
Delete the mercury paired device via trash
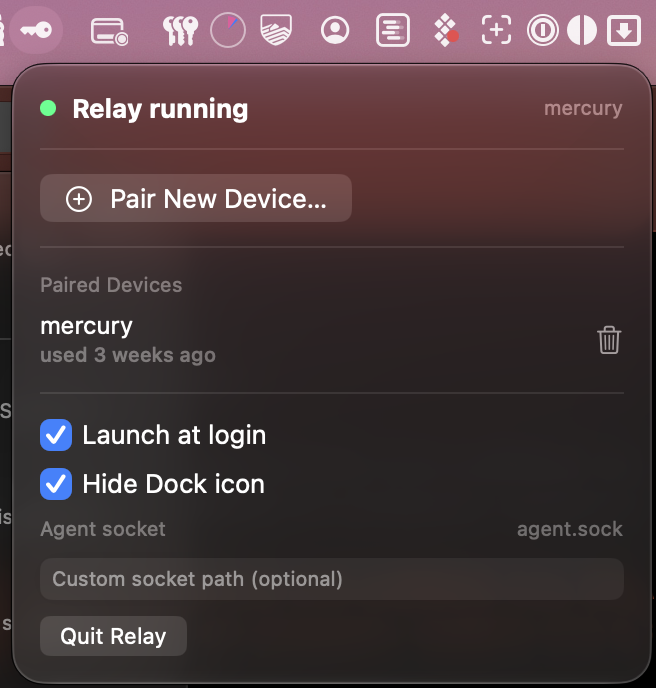609,340
